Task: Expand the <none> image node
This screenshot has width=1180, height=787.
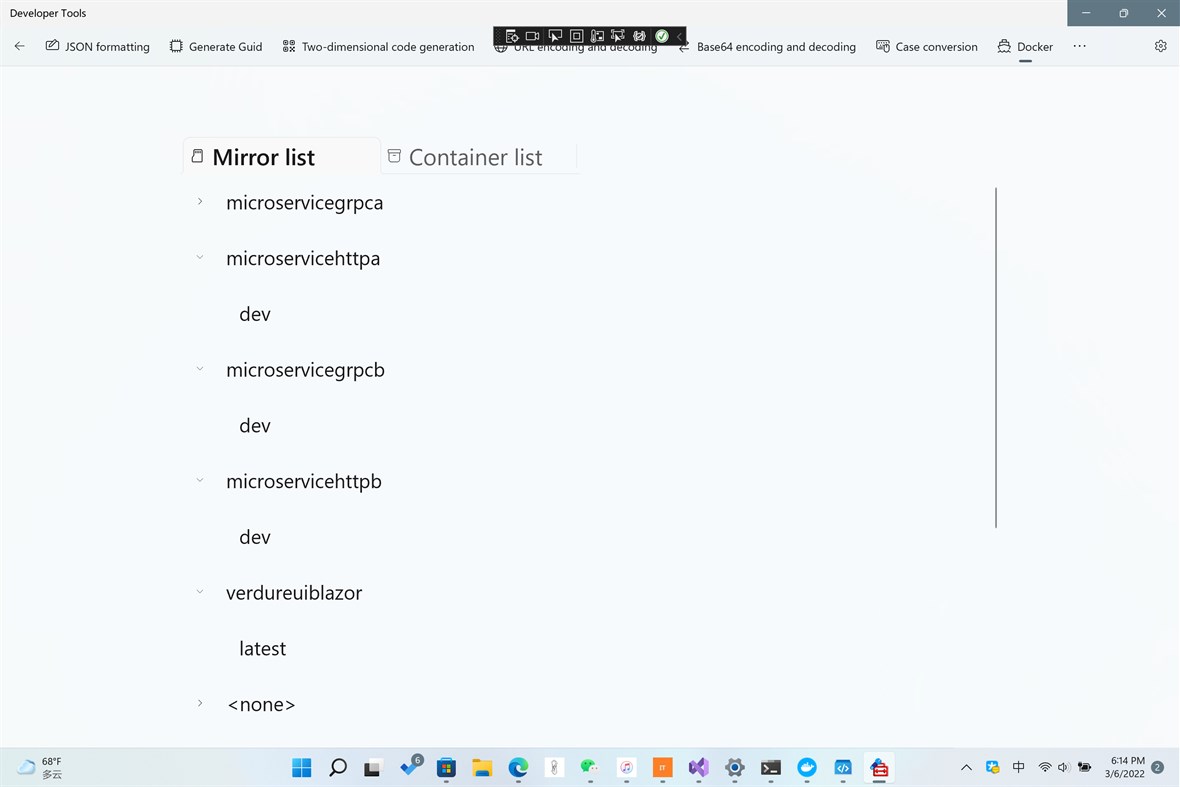Action: point(199,703)
